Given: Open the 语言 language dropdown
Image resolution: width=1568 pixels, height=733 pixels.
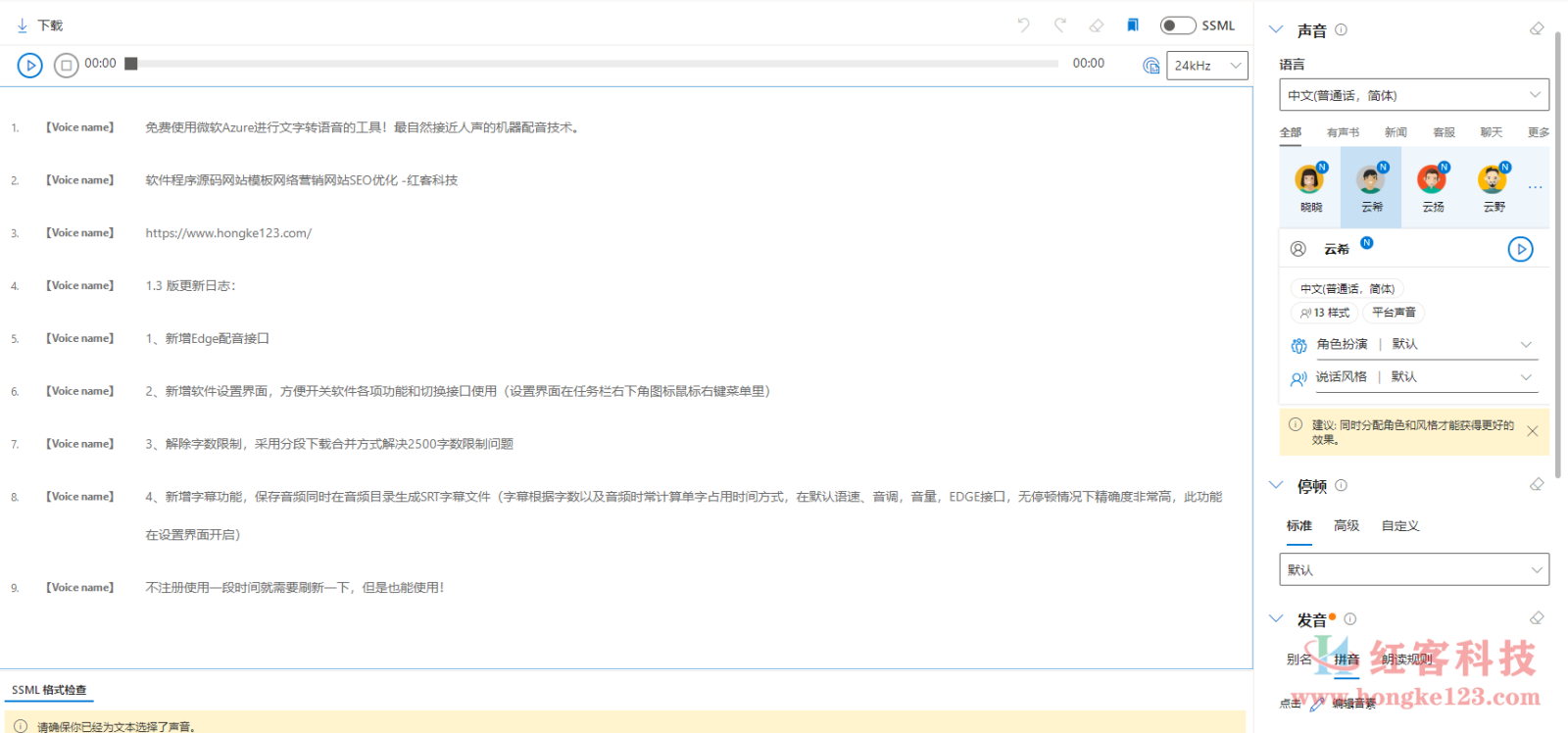Looking at the screenshot, I should 1414,95.
